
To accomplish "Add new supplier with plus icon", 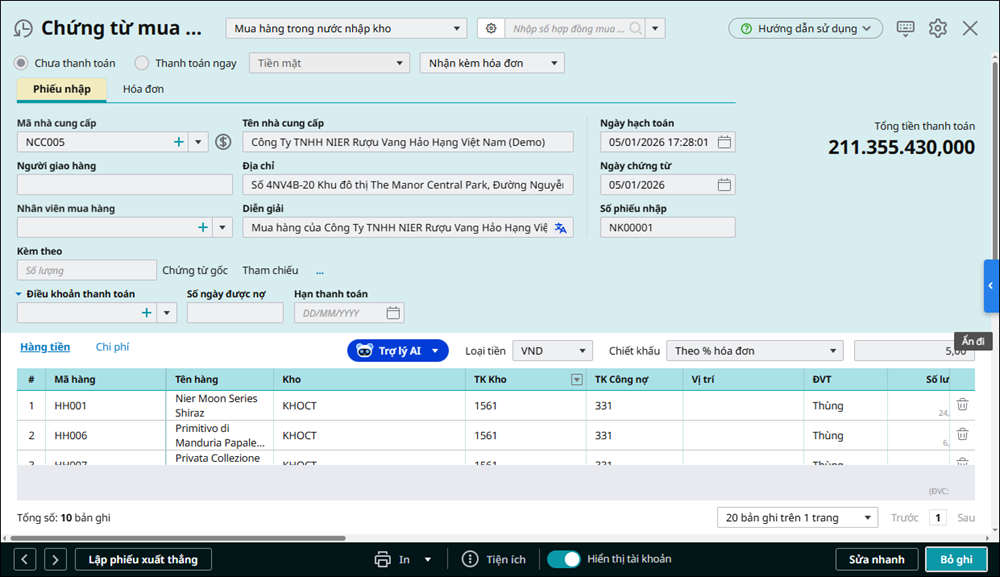I will coord(179,142).
